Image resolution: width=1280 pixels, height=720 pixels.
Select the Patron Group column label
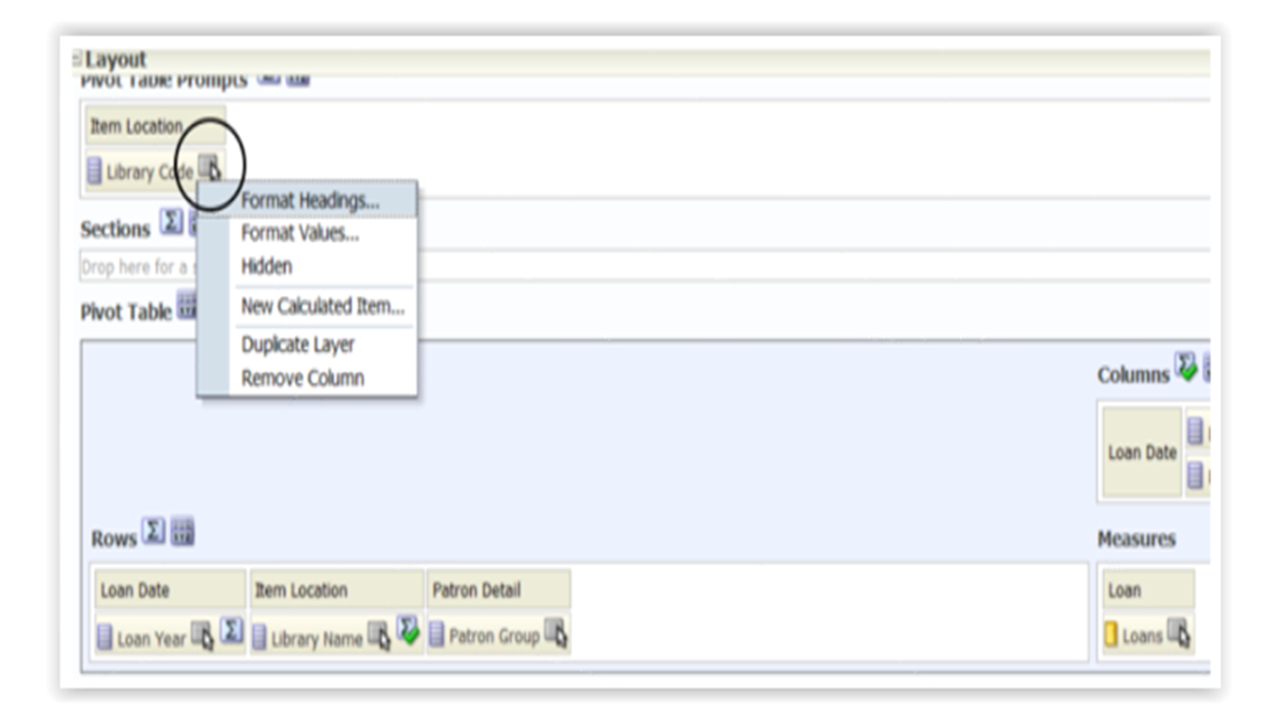(494, 636)
